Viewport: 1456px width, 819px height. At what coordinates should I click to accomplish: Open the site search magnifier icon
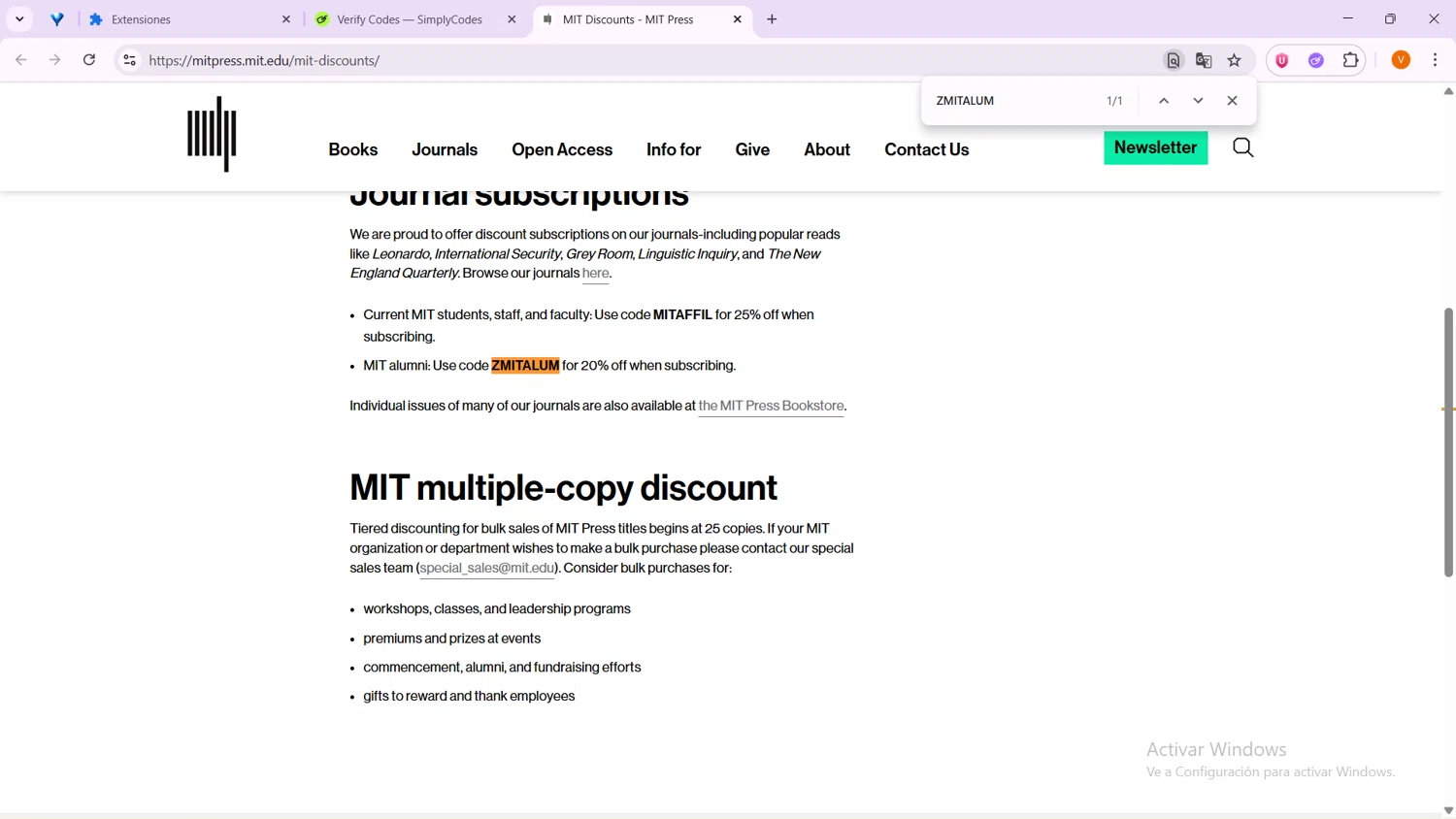(x=1242, y=147)
